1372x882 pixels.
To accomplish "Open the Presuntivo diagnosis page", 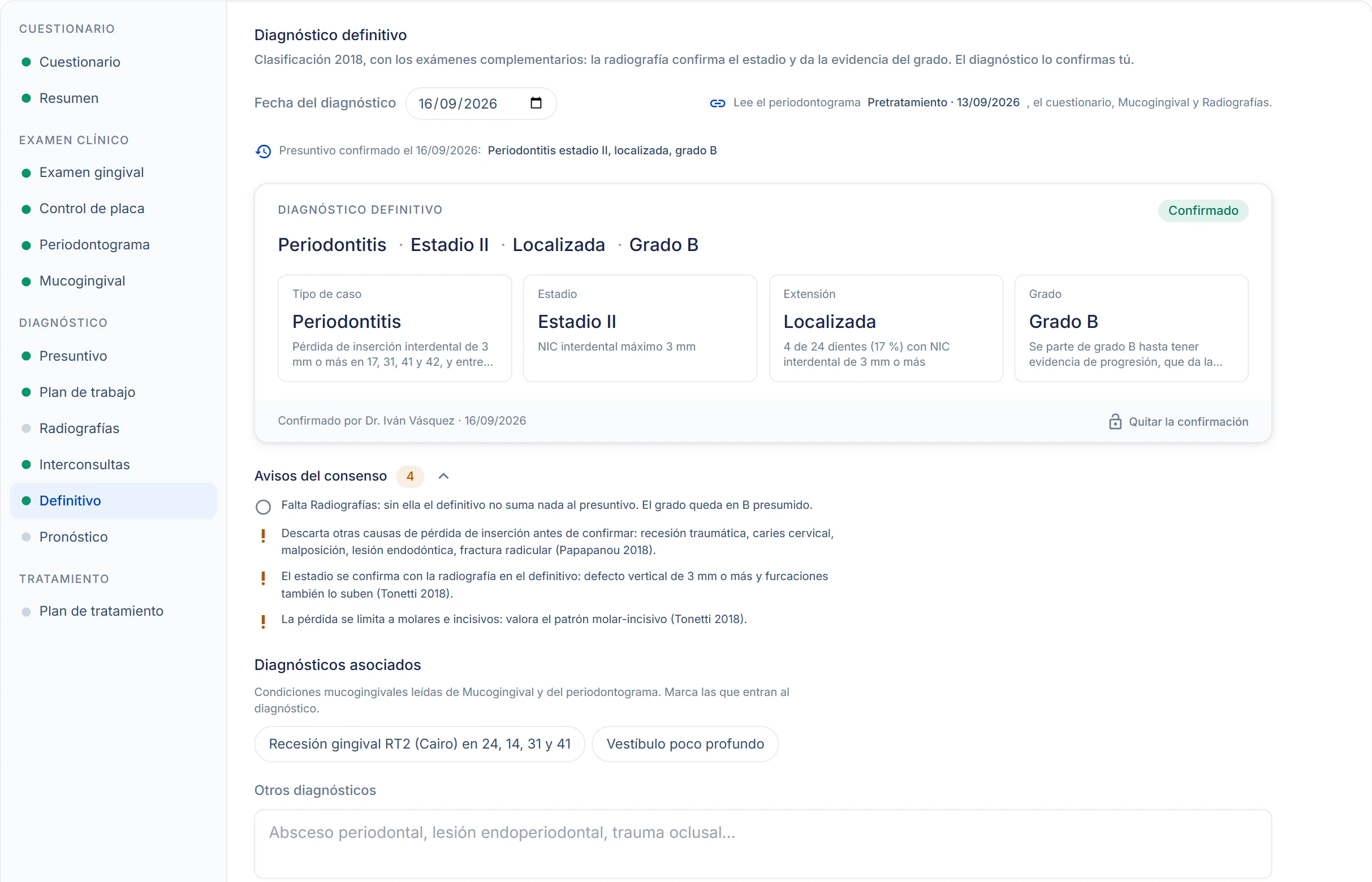I will pos(113,356).
